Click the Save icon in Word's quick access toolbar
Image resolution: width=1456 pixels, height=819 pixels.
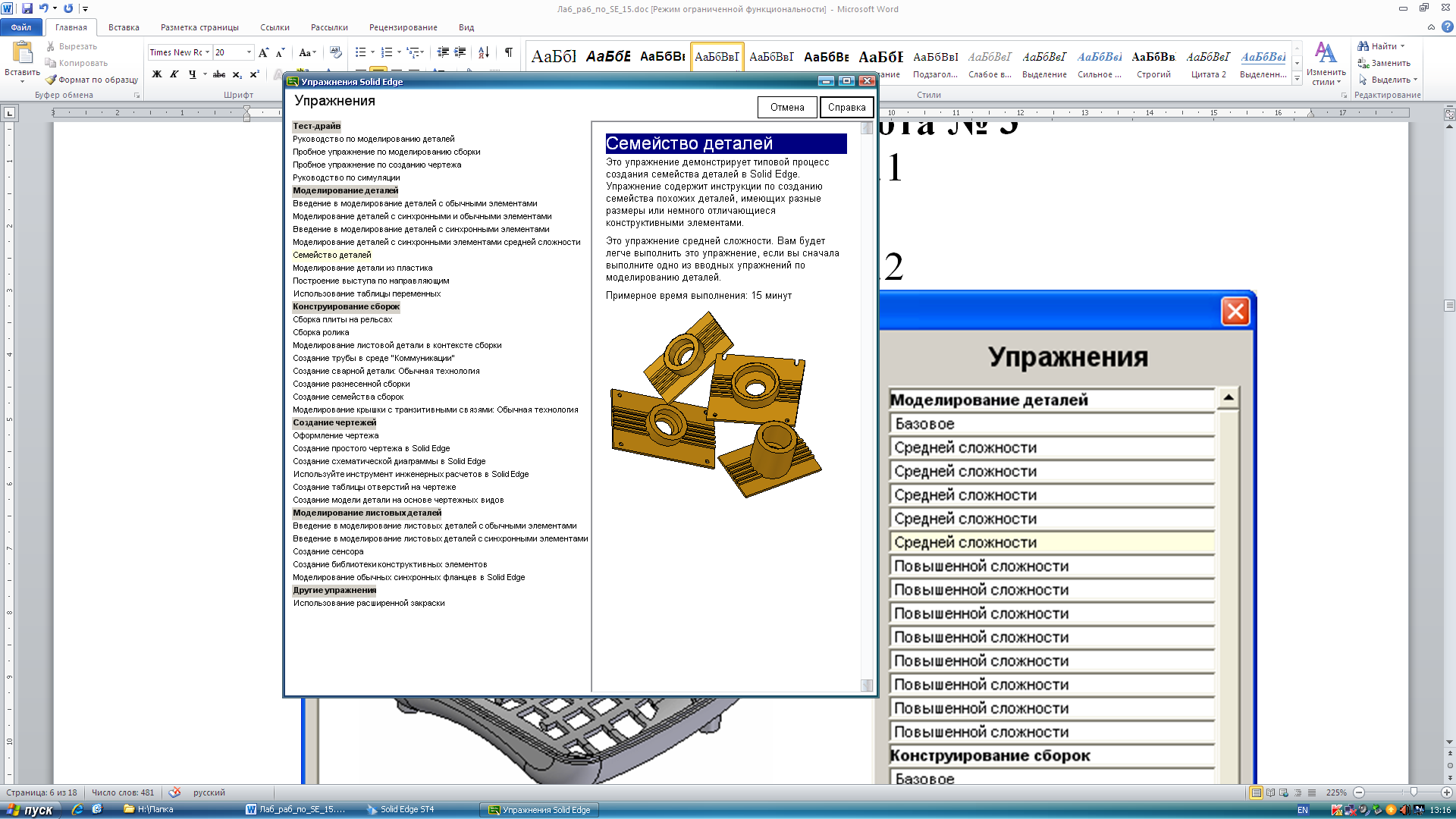[x=27, y=8]
